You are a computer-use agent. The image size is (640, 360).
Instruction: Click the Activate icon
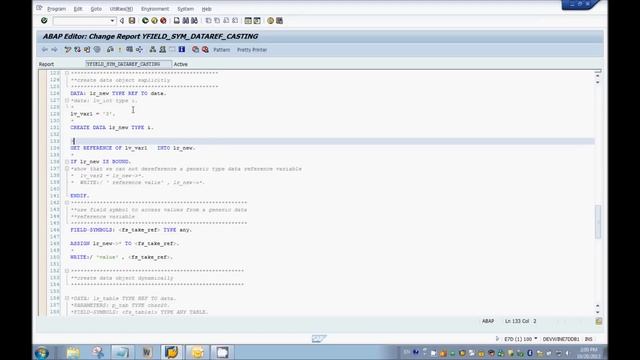pos(120,49)
